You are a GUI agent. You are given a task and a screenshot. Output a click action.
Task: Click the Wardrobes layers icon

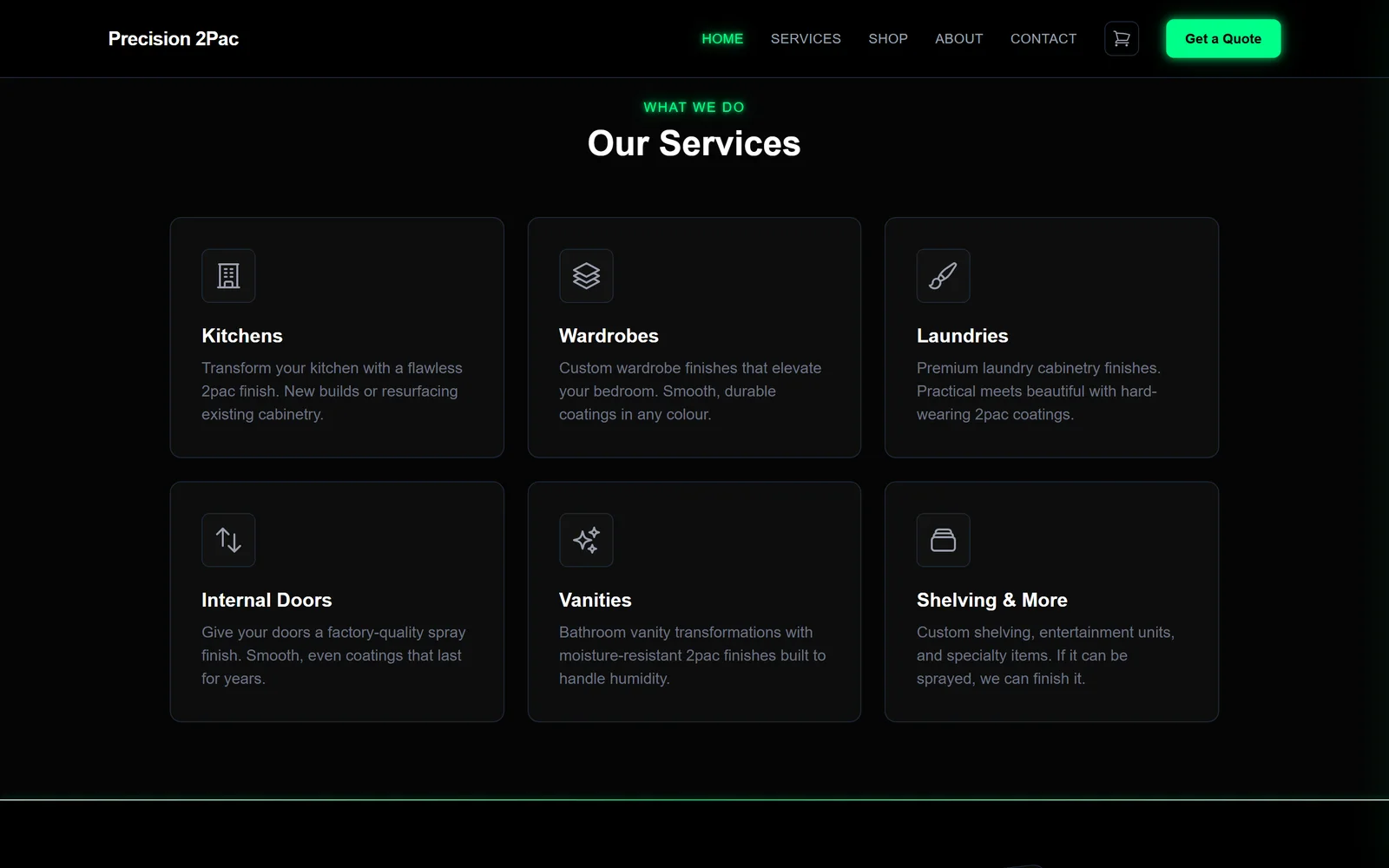pos(586,276)
